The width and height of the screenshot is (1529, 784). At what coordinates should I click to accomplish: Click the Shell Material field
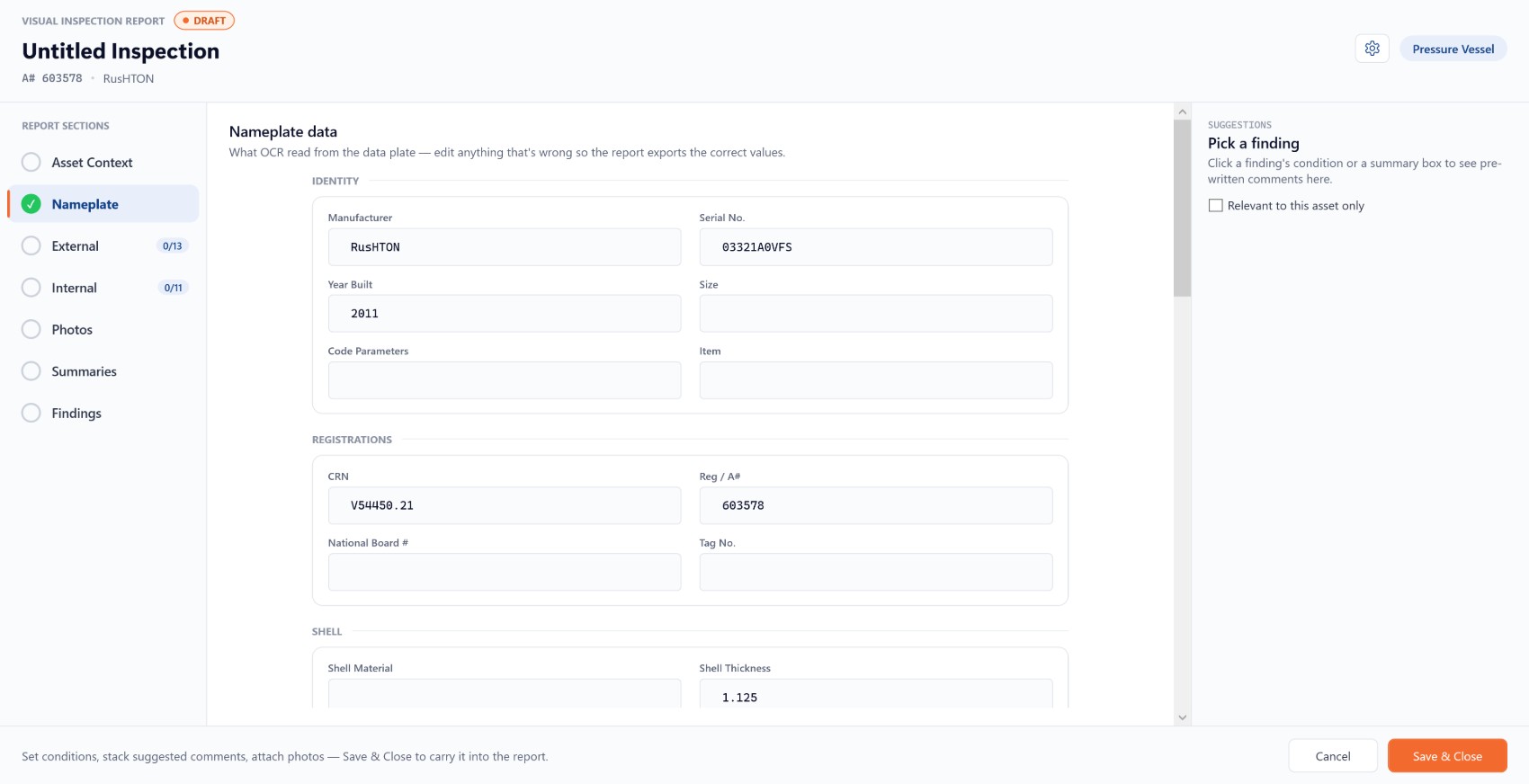(x=505, y=693)
